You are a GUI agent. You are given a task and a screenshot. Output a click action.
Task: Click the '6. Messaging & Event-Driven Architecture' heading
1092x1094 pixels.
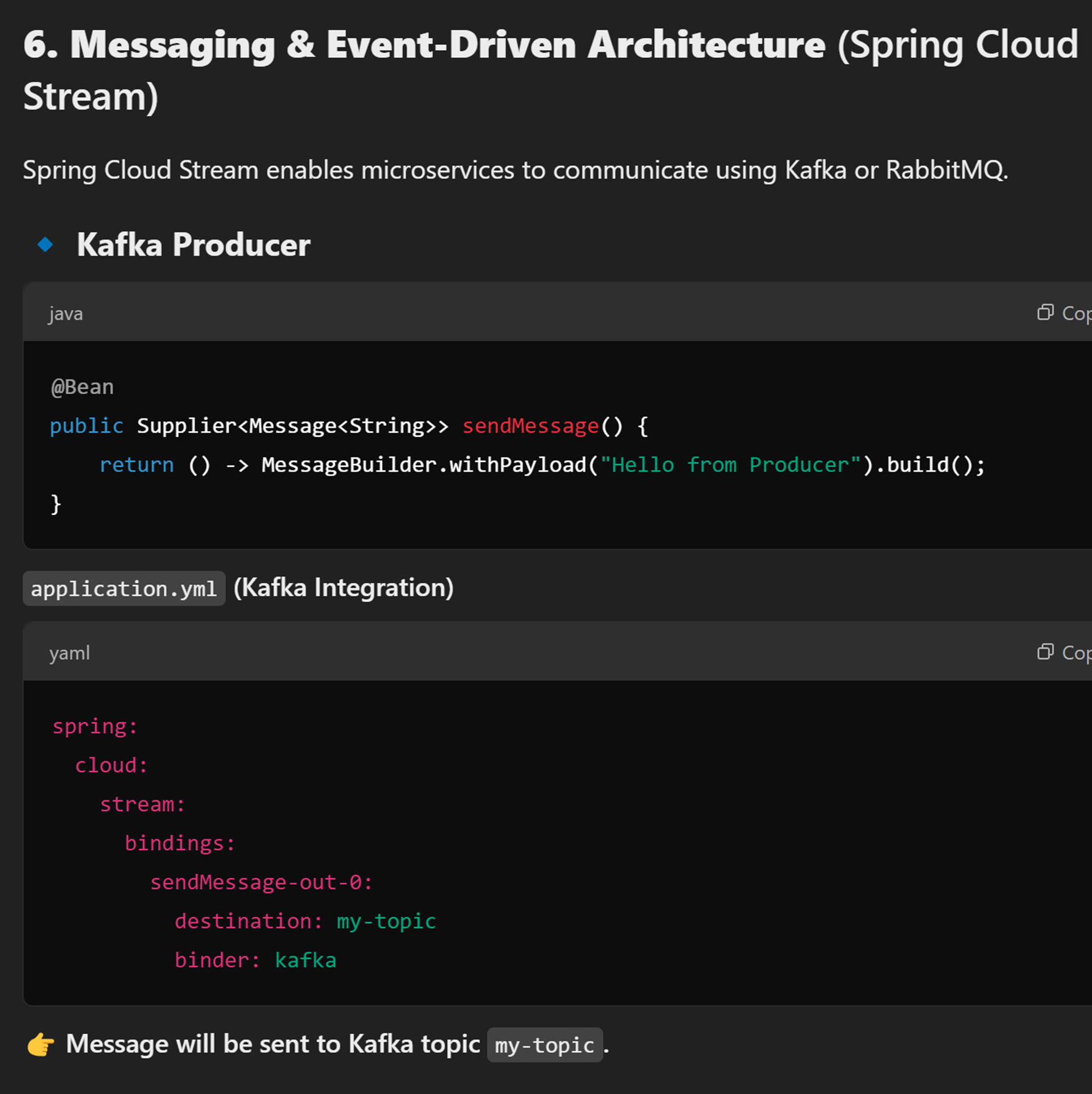pyautogui.click(x=424, y=45)
